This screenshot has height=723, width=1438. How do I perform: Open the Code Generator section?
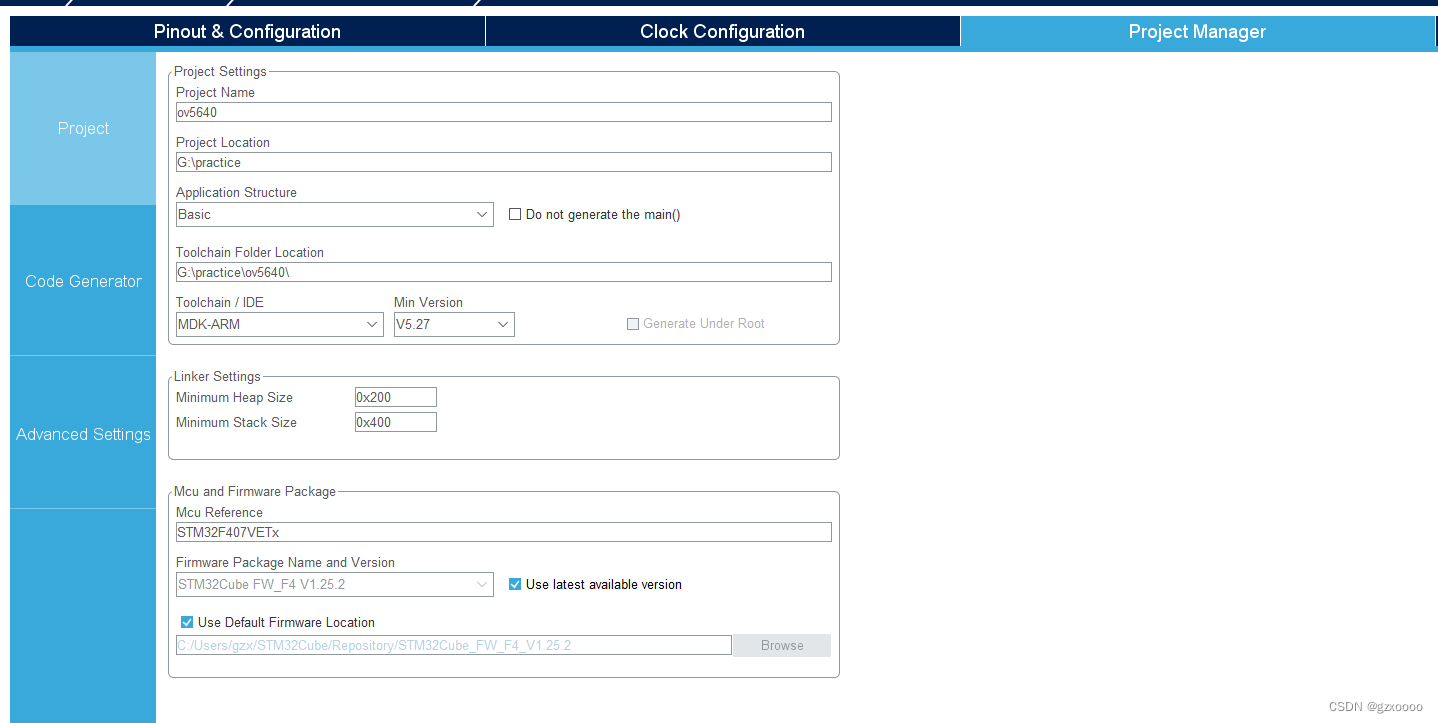(83, 281)
